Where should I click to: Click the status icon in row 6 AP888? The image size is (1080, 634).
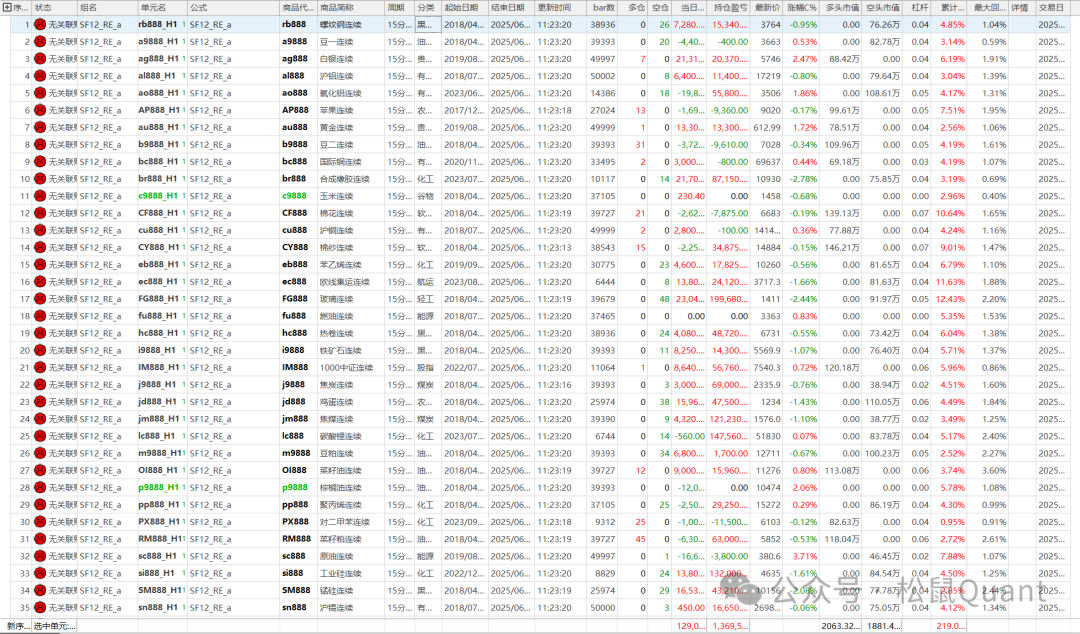[x=41, y=110]
